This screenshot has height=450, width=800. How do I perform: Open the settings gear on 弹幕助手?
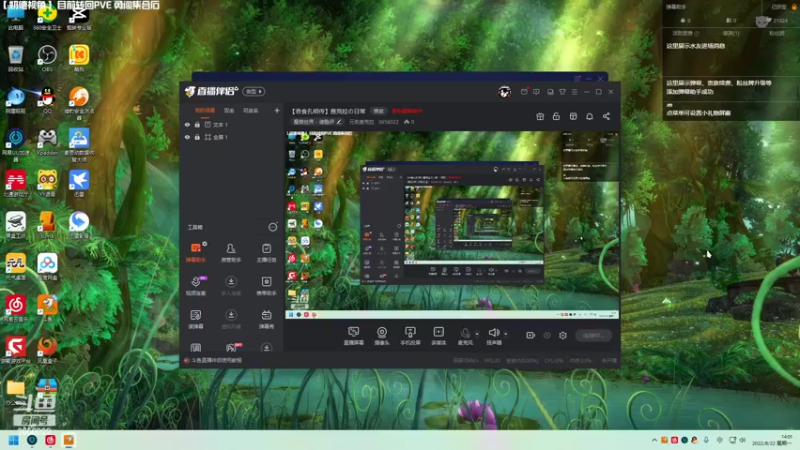[x=205, y=244]
